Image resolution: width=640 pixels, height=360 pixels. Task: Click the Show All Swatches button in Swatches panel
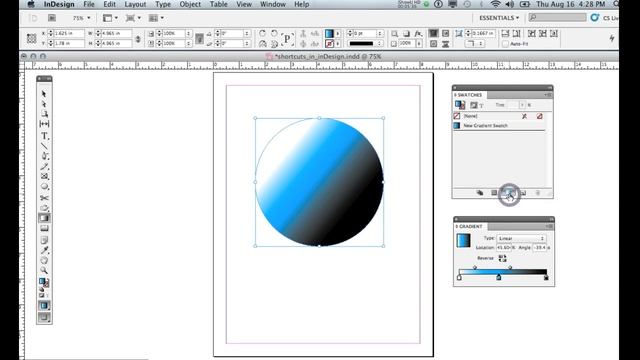pos(480,193)
